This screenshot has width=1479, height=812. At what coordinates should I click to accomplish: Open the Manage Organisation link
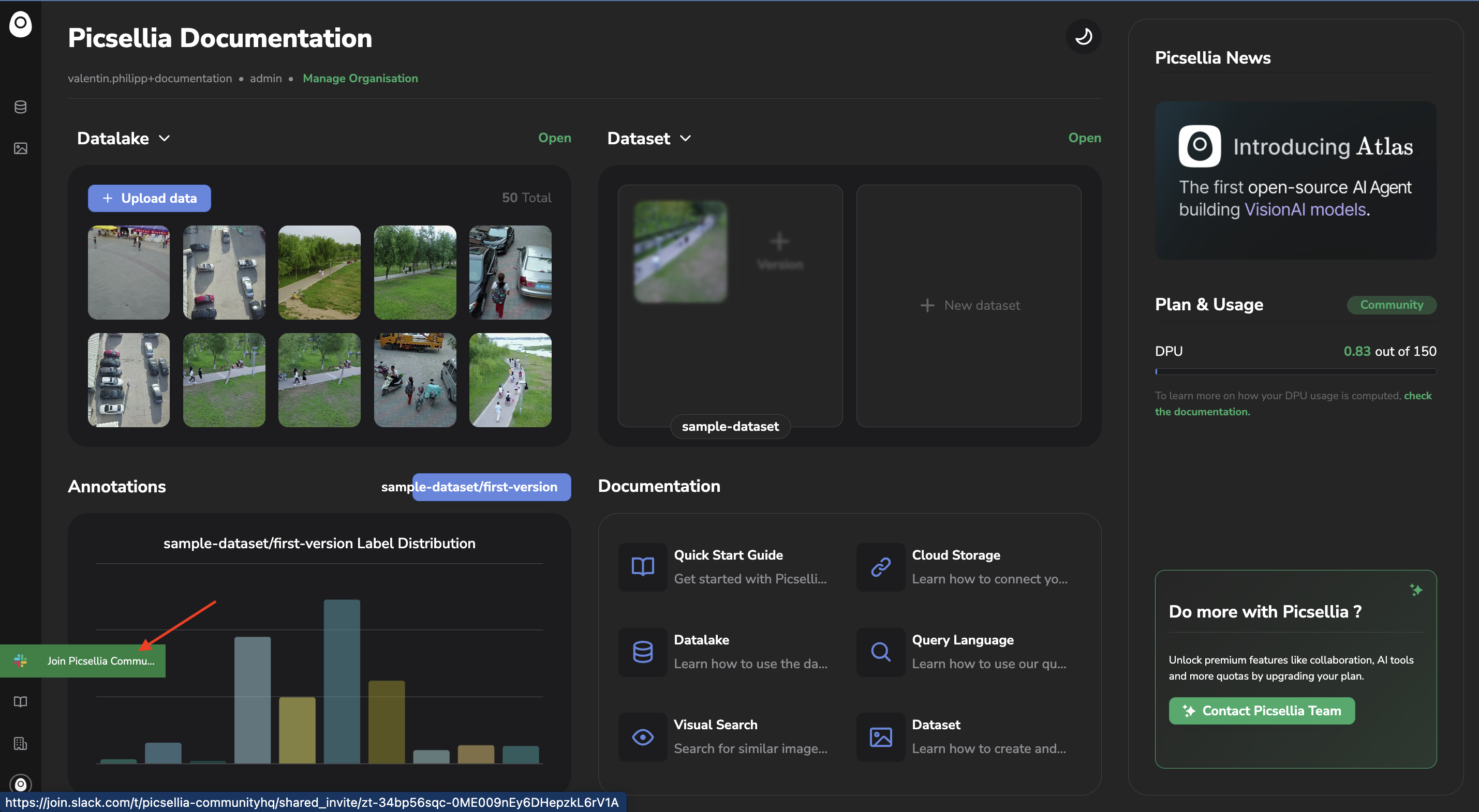[360, 78]
